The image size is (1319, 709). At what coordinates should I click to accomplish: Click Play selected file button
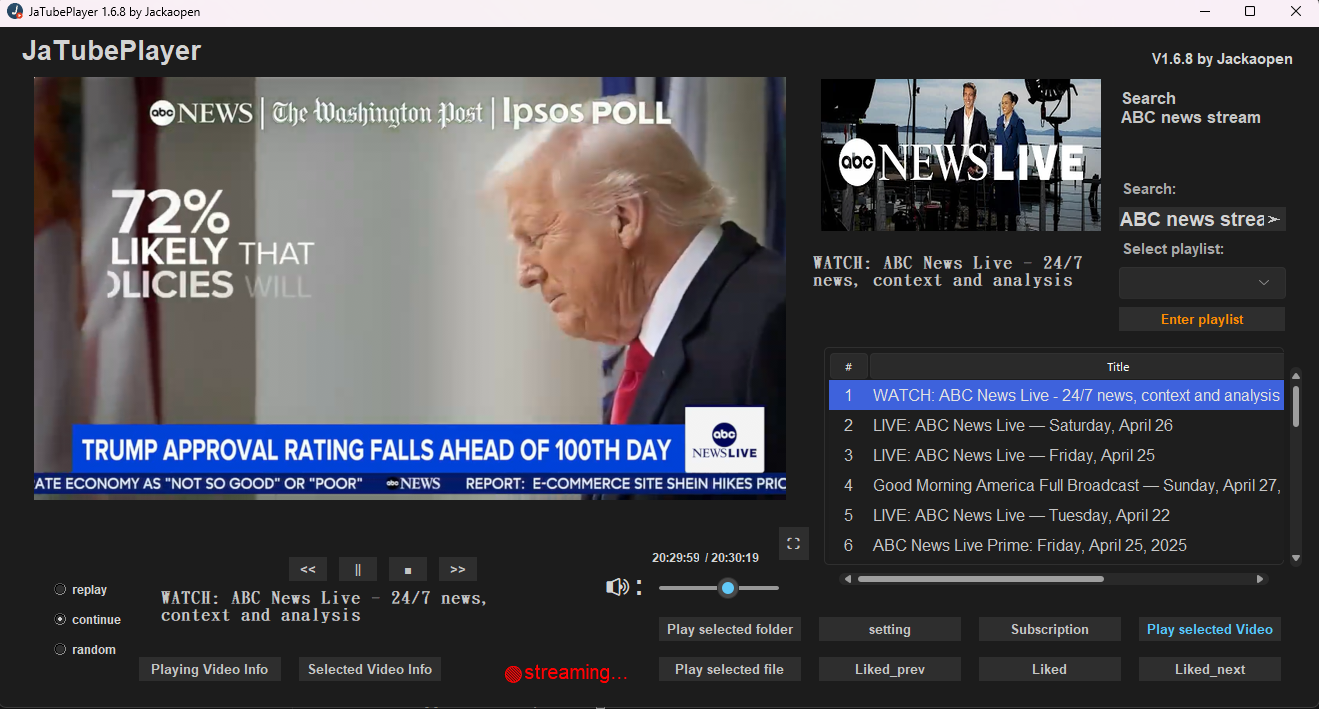[730, 669]
